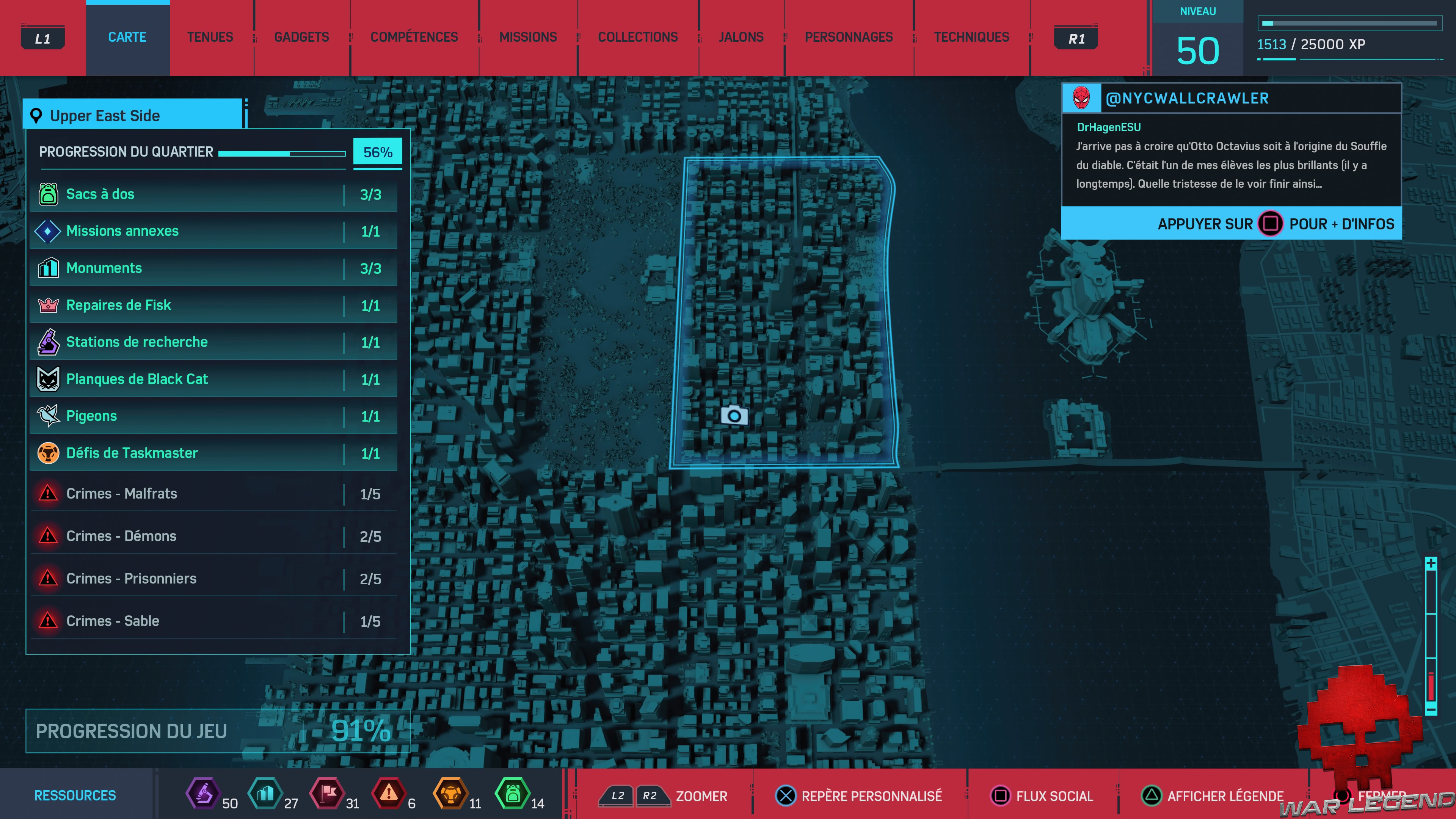Screen dimensions: 1456x819
Task: Click the map zoom level slider
Action: [x=1431, y=636]
